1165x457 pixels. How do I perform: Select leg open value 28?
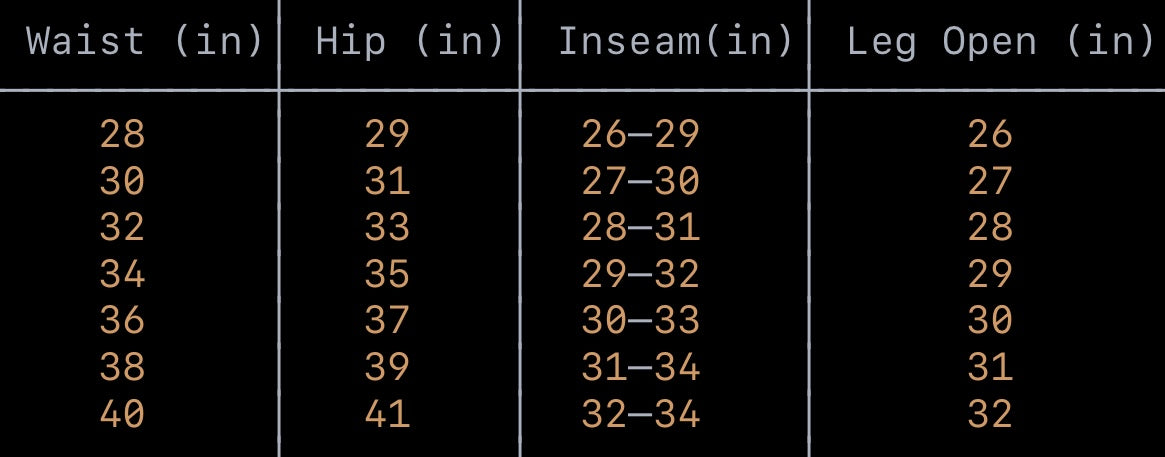click(x=990, y=227)
